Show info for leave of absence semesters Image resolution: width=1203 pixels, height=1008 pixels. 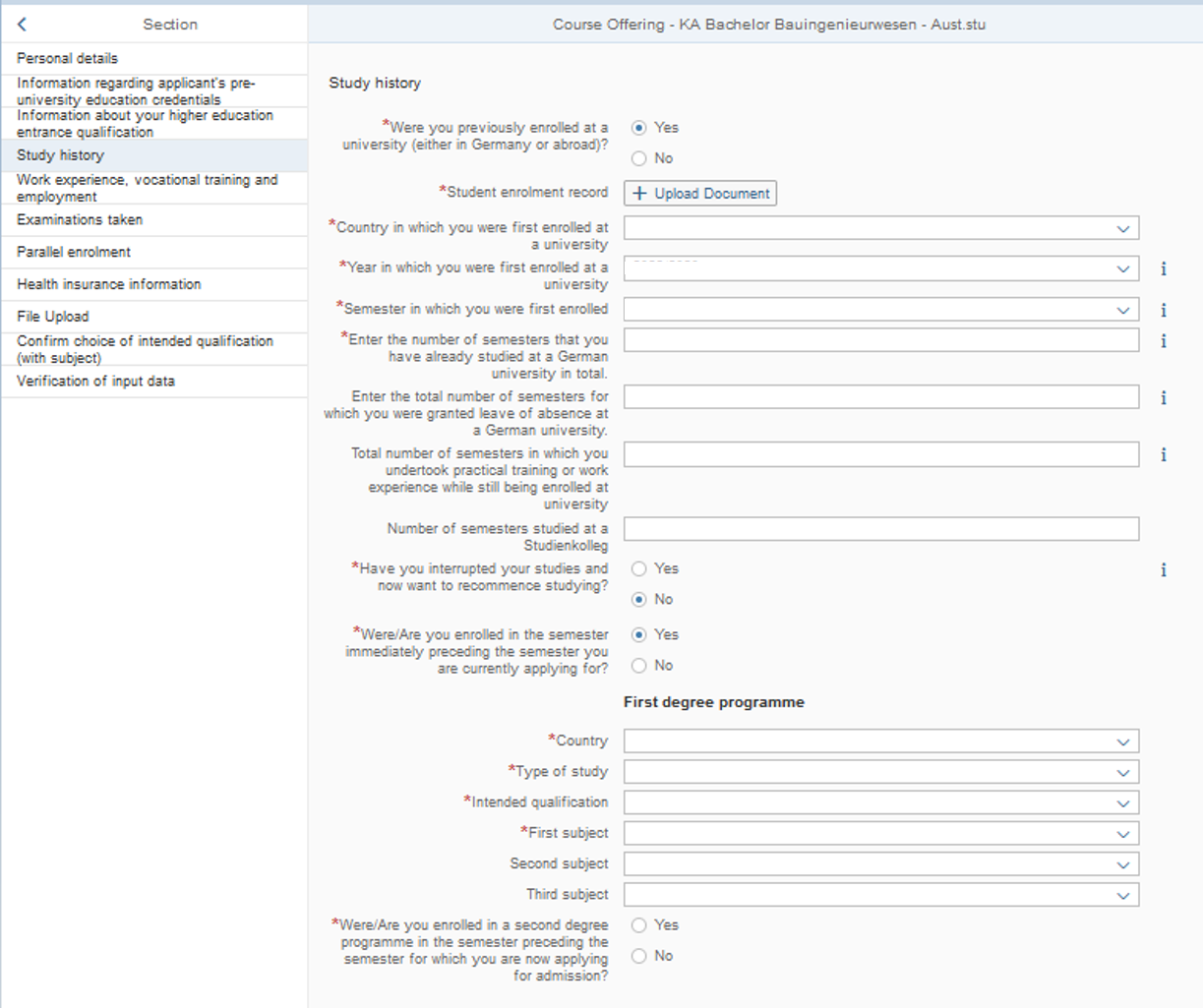click(x=1164, y=398)
